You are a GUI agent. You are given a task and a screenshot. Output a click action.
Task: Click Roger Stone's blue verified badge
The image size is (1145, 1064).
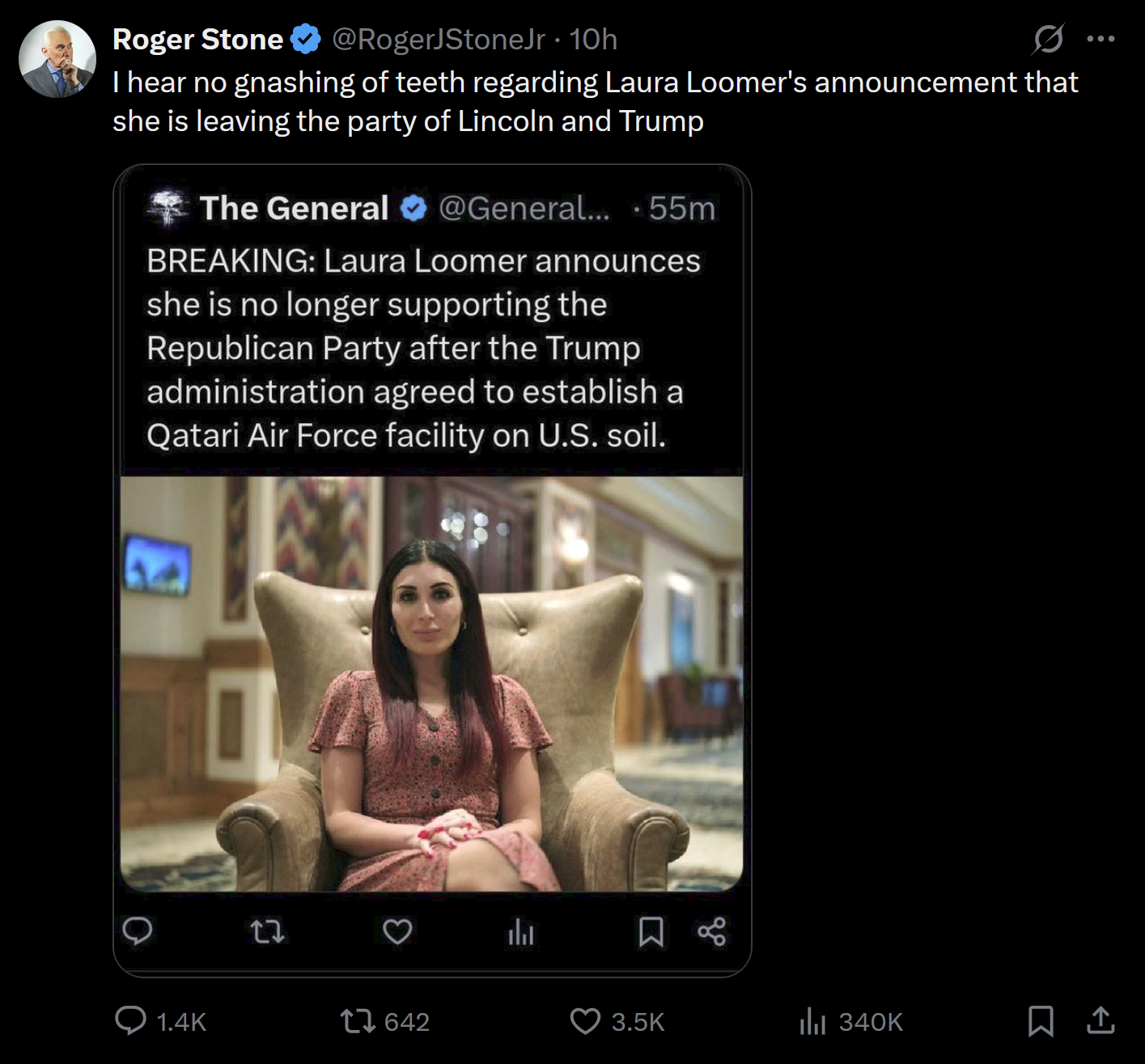(306, 40)
